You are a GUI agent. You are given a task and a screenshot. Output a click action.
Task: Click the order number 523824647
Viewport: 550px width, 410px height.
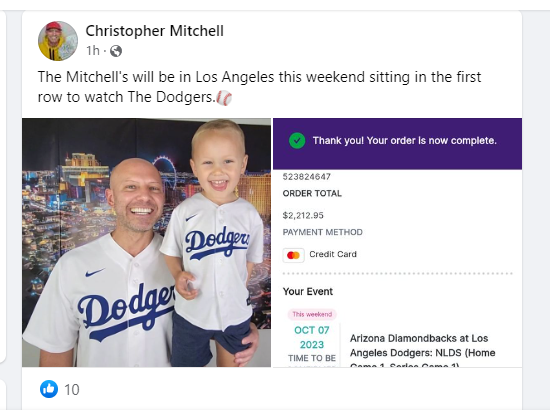pos(307,177)
